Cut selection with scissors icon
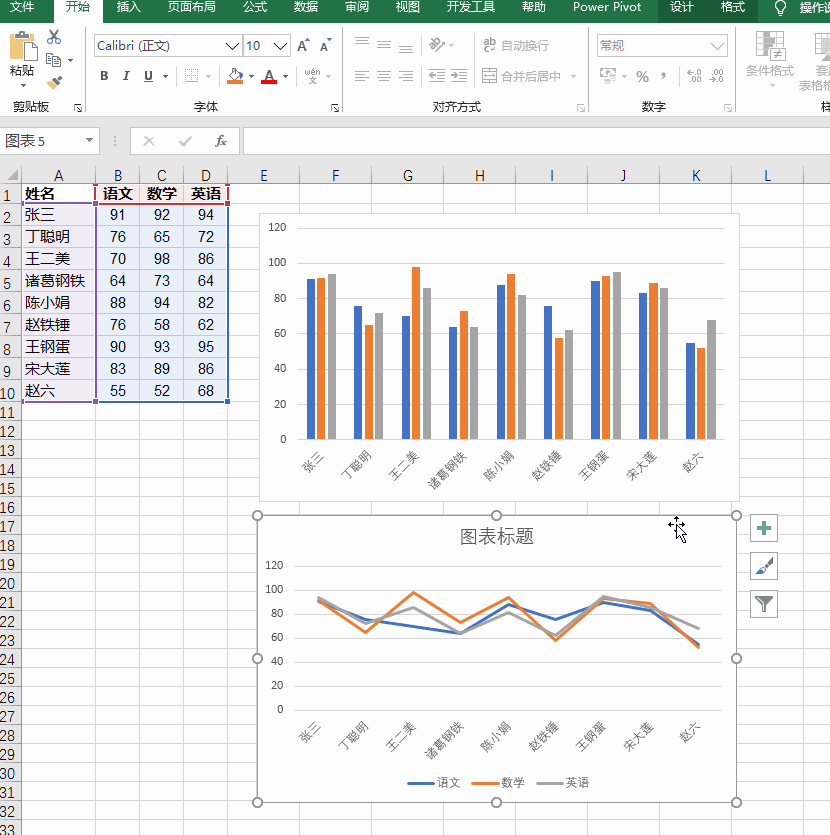This screenshot has height=835, width=830. [54, 37]
